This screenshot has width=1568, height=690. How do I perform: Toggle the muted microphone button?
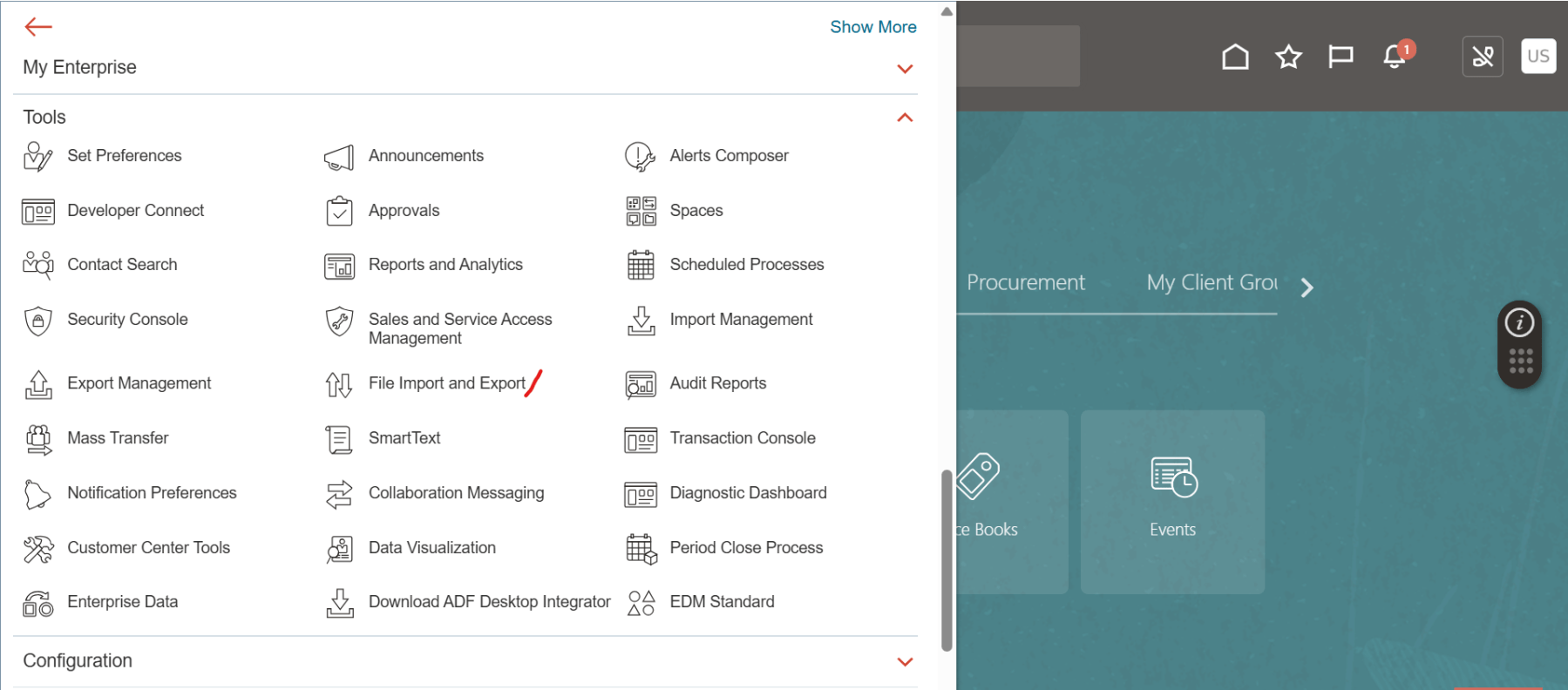(x=1482, y=57)
